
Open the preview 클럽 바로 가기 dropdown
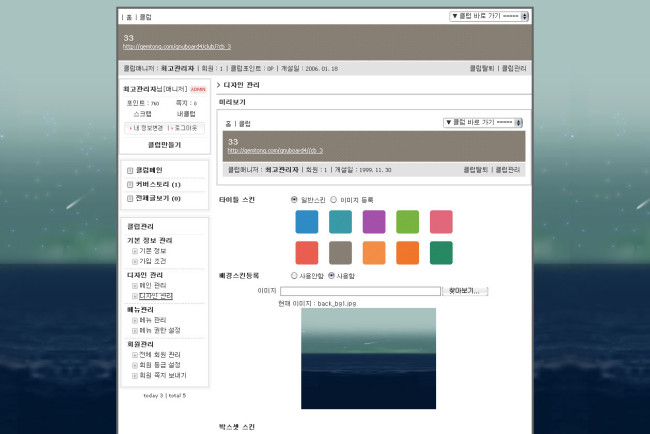click(484, 122)
